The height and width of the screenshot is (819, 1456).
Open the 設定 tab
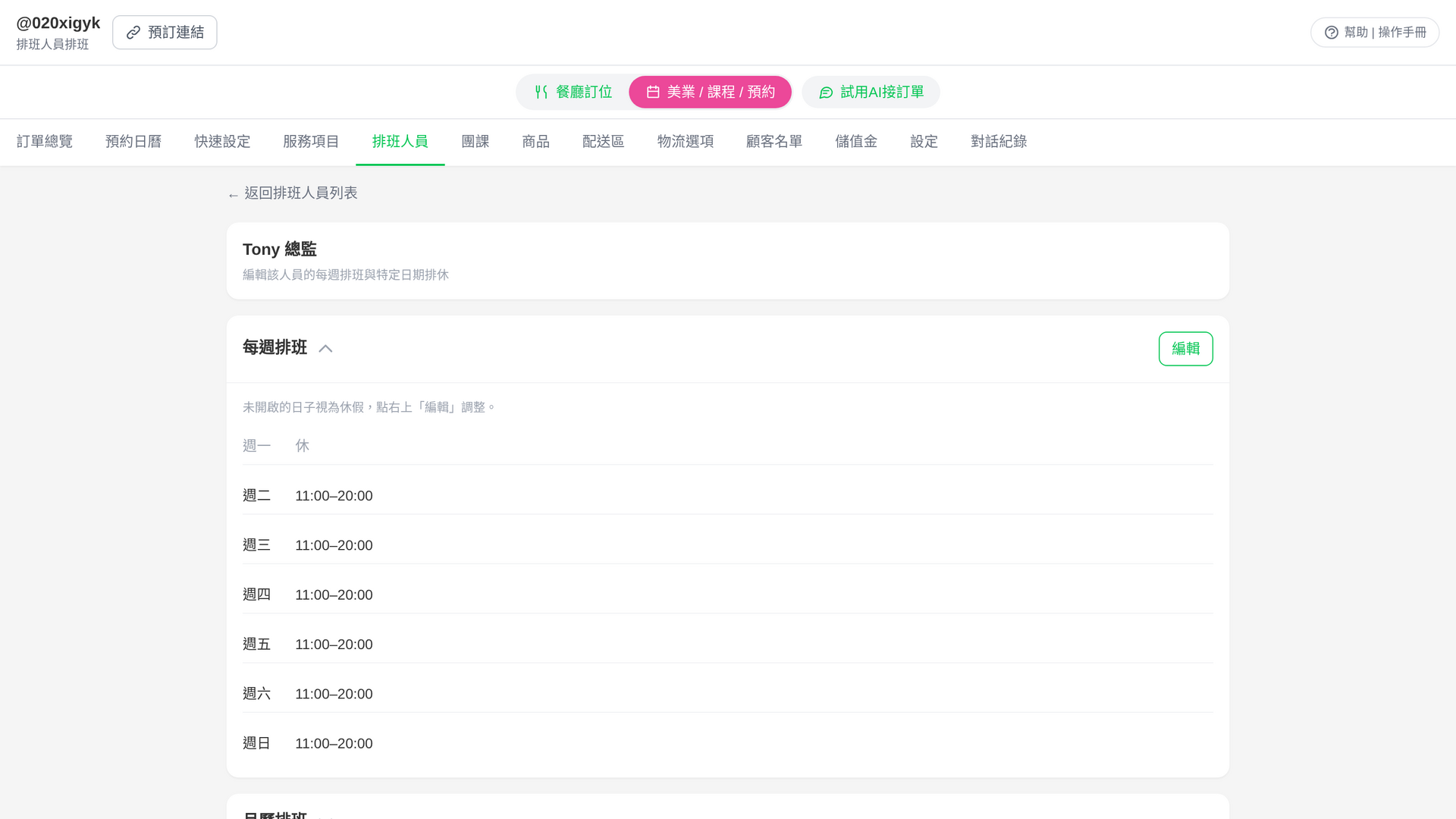point(924,142)
